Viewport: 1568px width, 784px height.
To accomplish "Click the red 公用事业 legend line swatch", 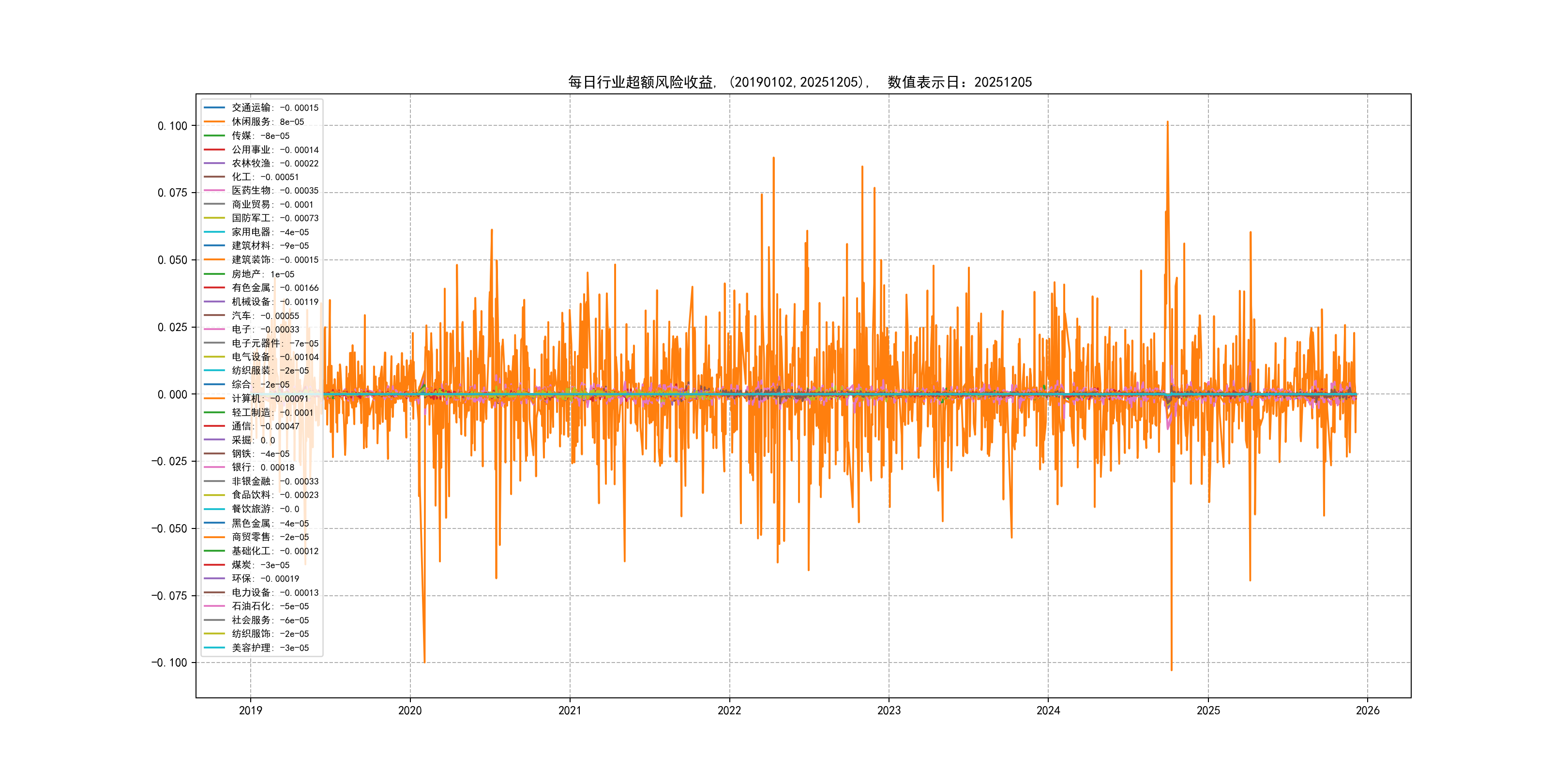I will tap(214, 150).
